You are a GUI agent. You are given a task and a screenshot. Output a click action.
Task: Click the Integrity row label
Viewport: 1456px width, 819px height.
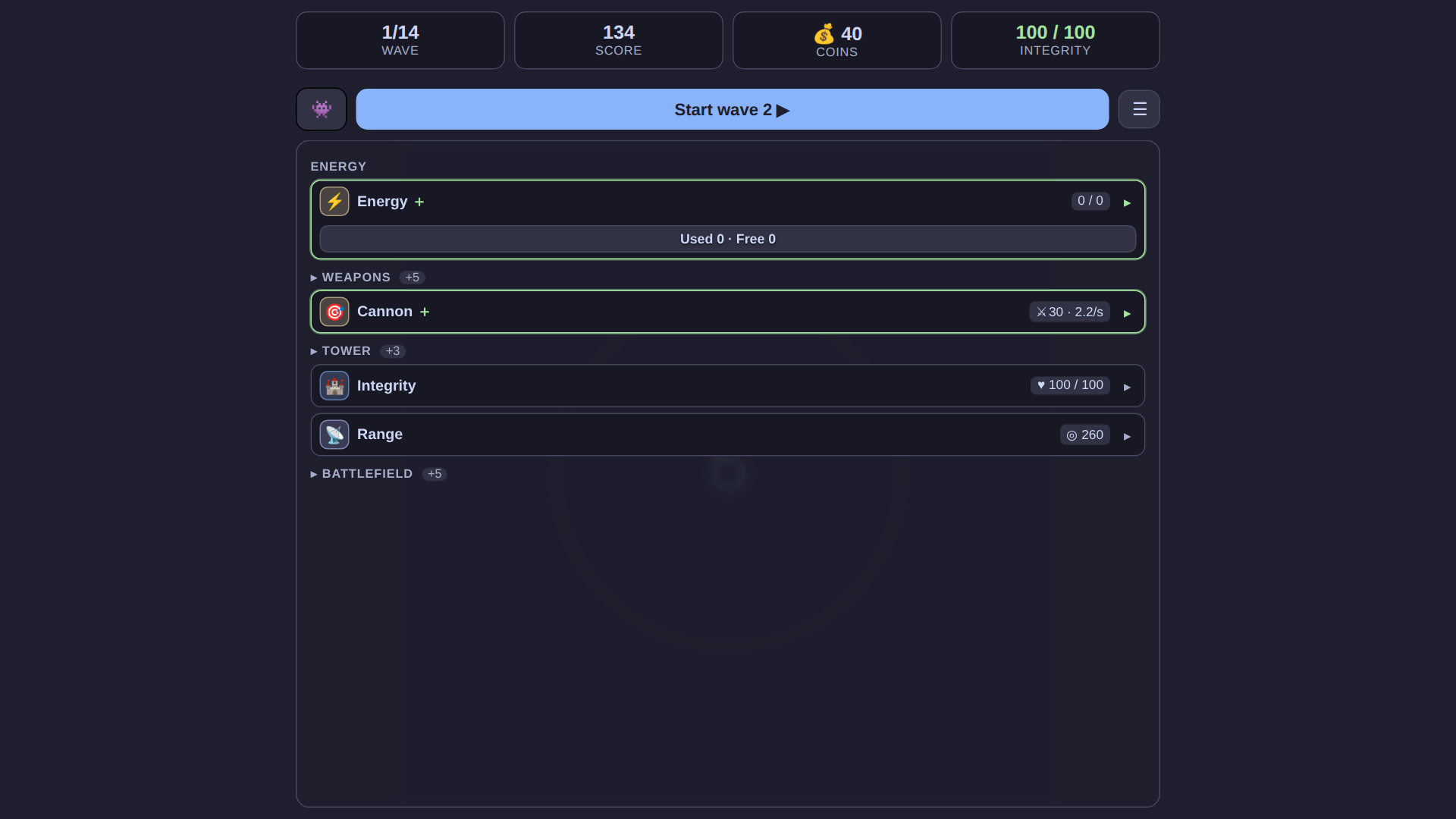[x=386, y=386]
